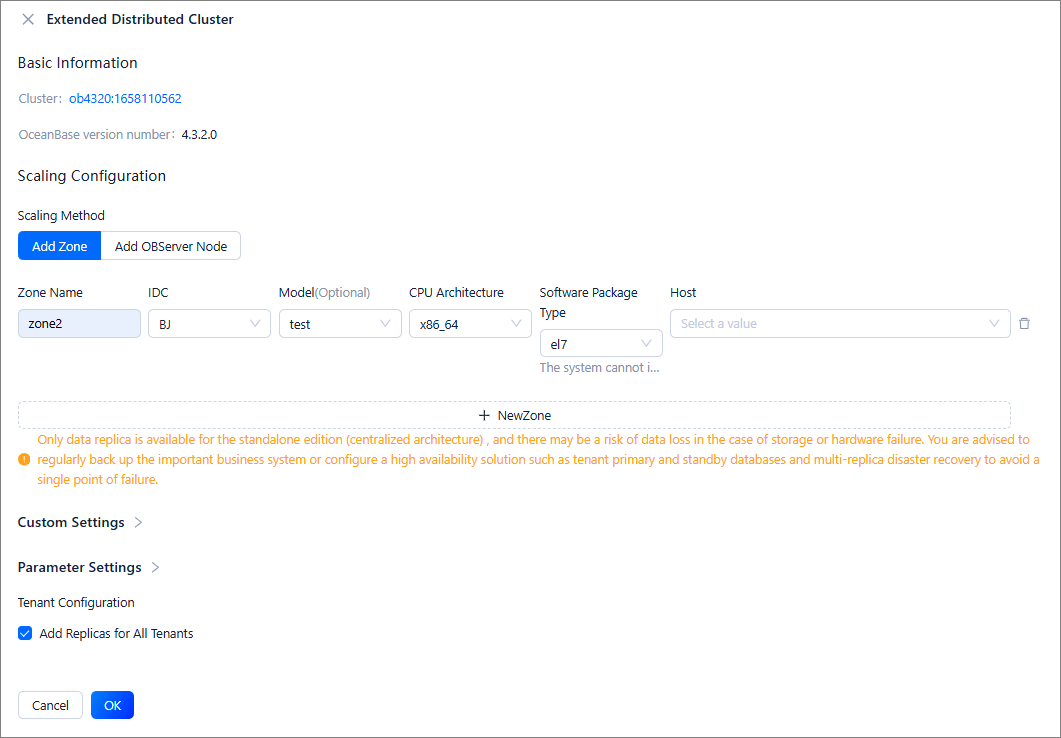The height and width of the screenshot is (738, 1061).
Task: Open cluster link ob4320:1658110562
Action: [125, 99]
